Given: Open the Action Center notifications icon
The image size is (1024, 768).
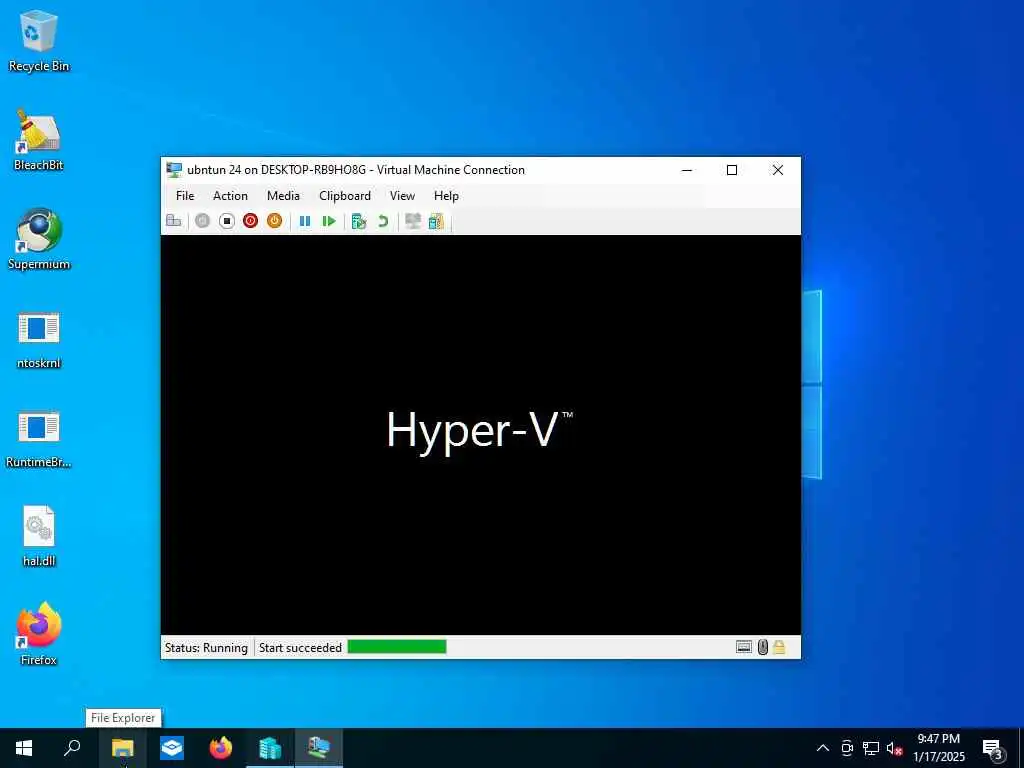Looking at the screenshot, I should coord(992,748).
